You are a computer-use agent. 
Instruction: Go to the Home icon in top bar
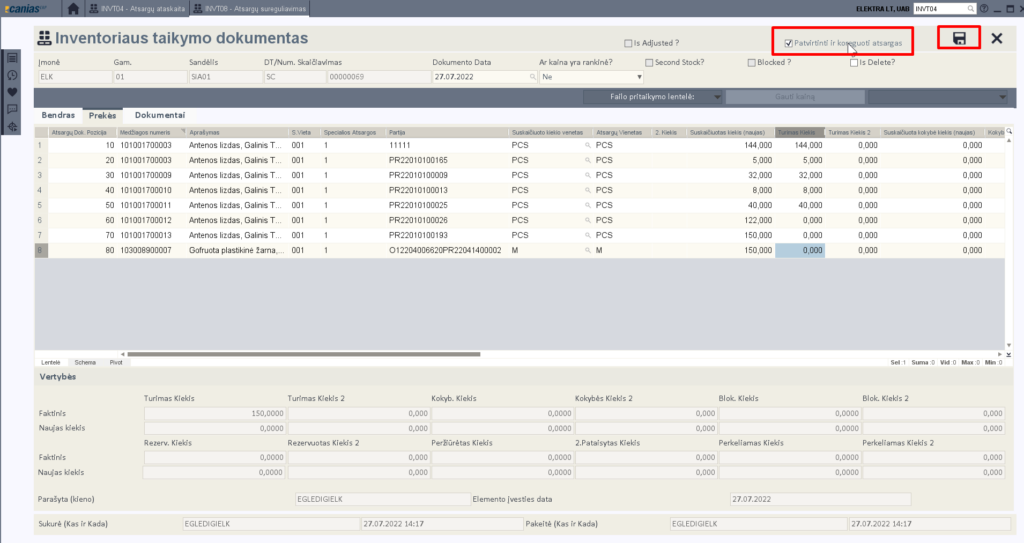click(x=75, y=8)
